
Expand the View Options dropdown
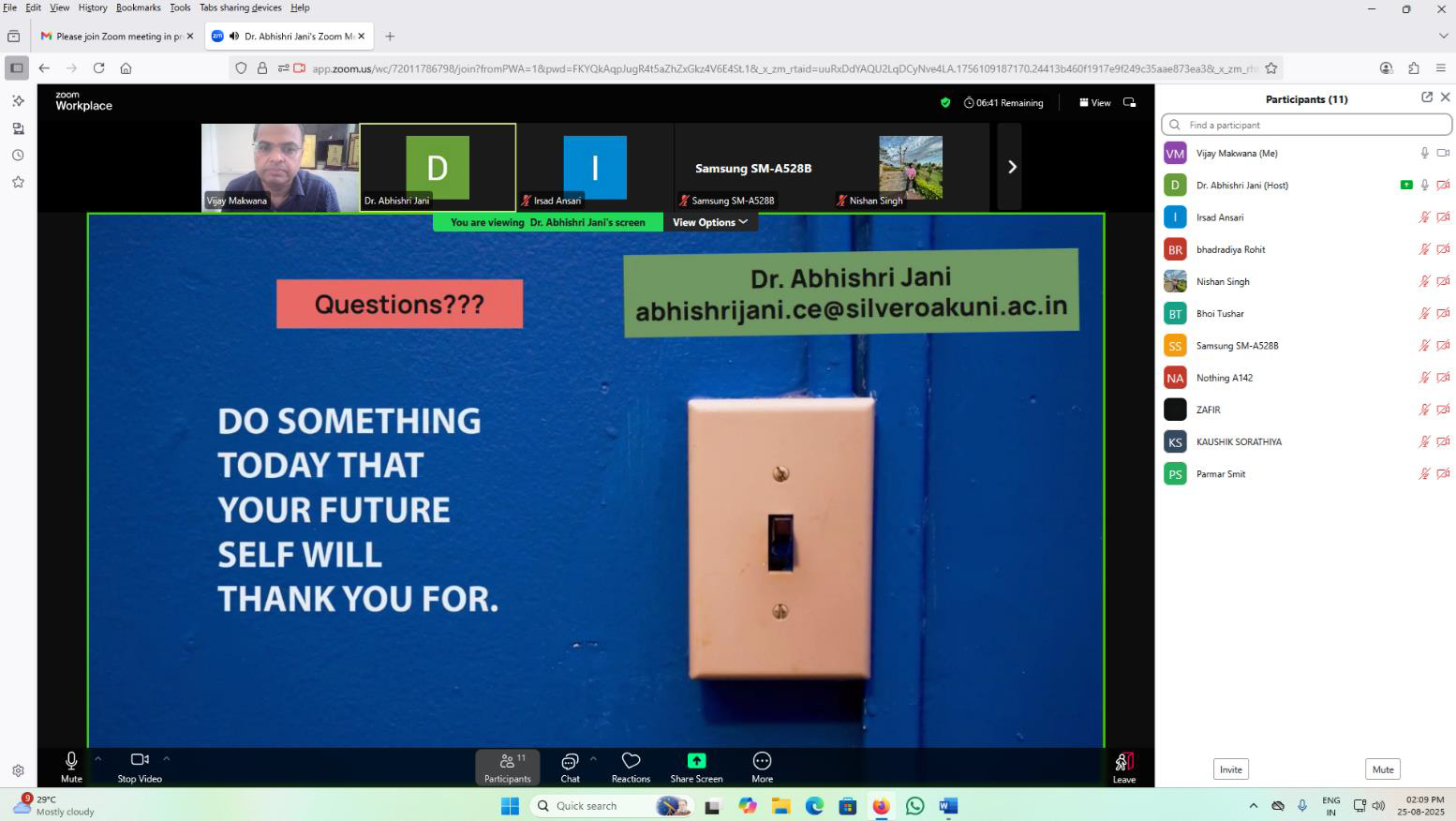[x=709, y=222]
